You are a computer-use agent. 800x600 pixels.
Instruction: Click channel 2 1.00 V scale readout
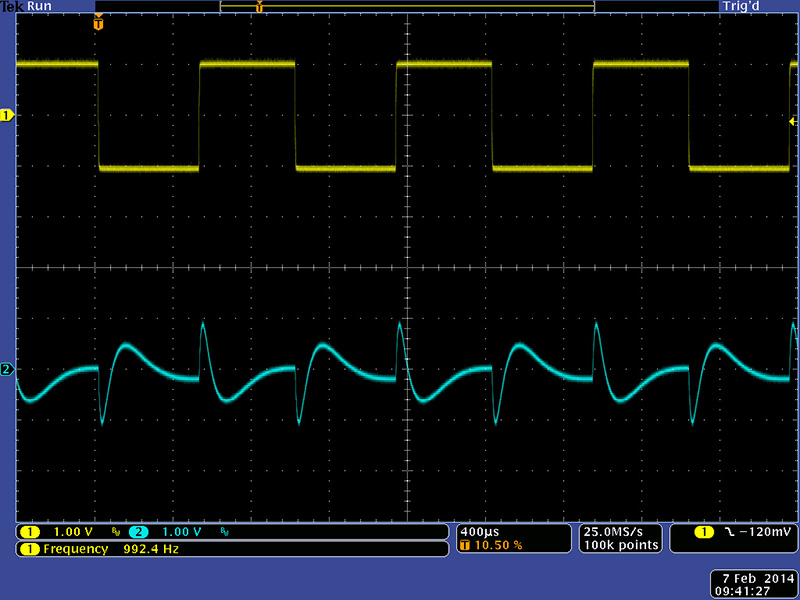click(181, 531)
